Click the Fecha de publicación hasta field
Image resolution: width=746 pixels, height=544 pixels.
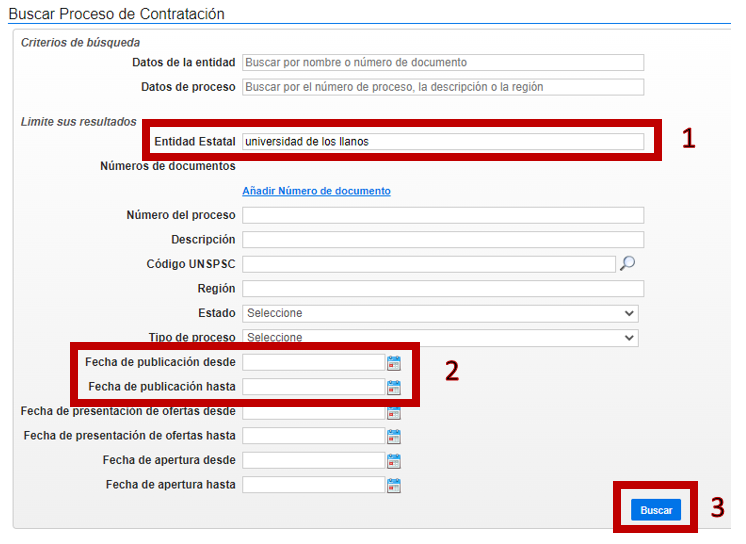click(314, 386)
